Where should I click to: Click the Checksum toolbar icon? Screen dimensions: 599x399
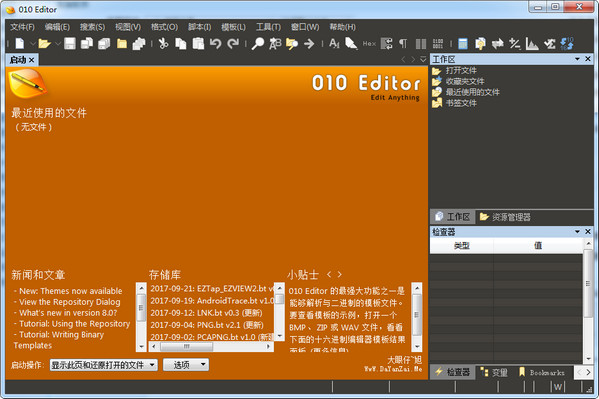549,44
